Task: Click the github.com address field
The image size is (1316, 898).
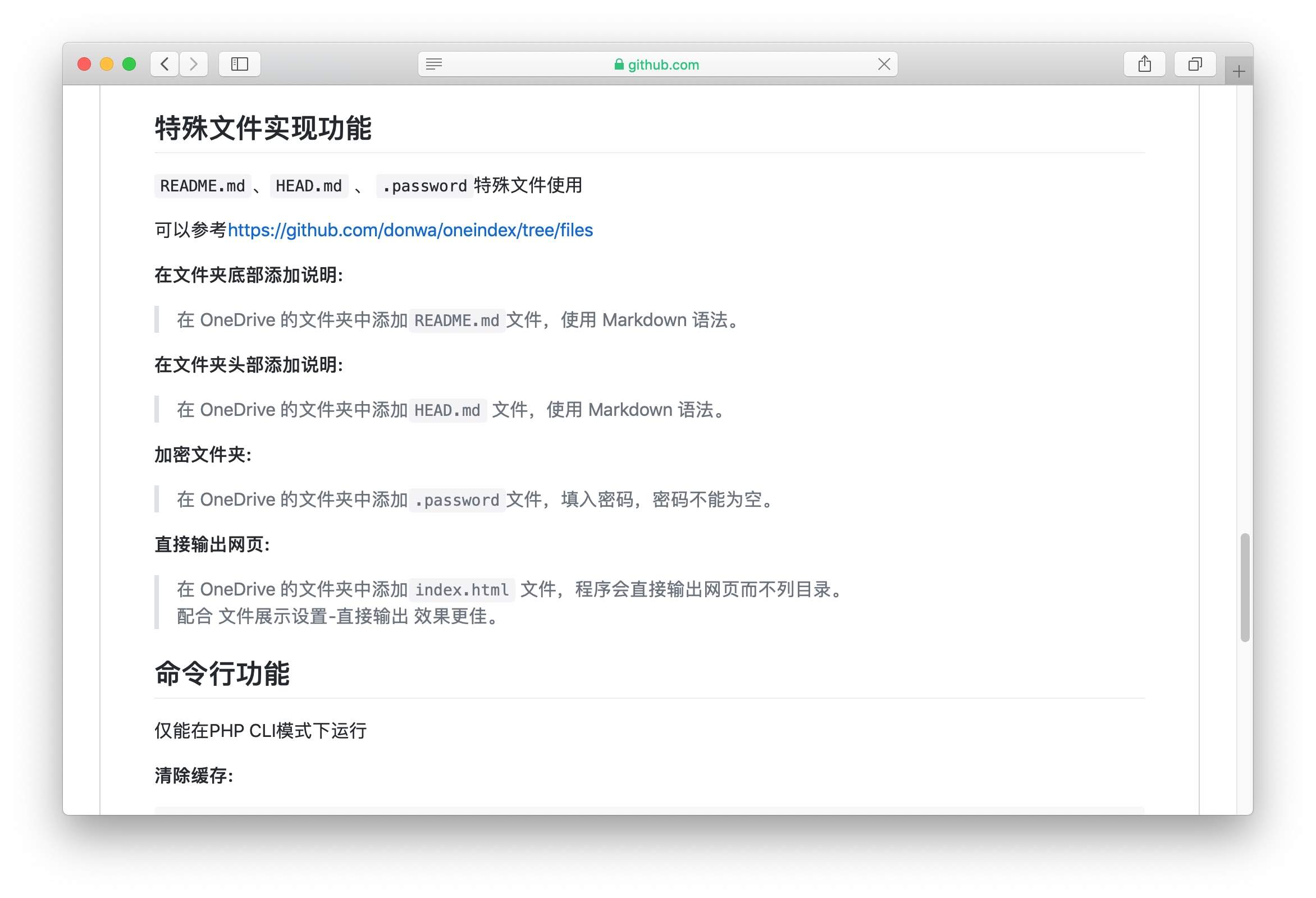Action: (x=663, y=65)
